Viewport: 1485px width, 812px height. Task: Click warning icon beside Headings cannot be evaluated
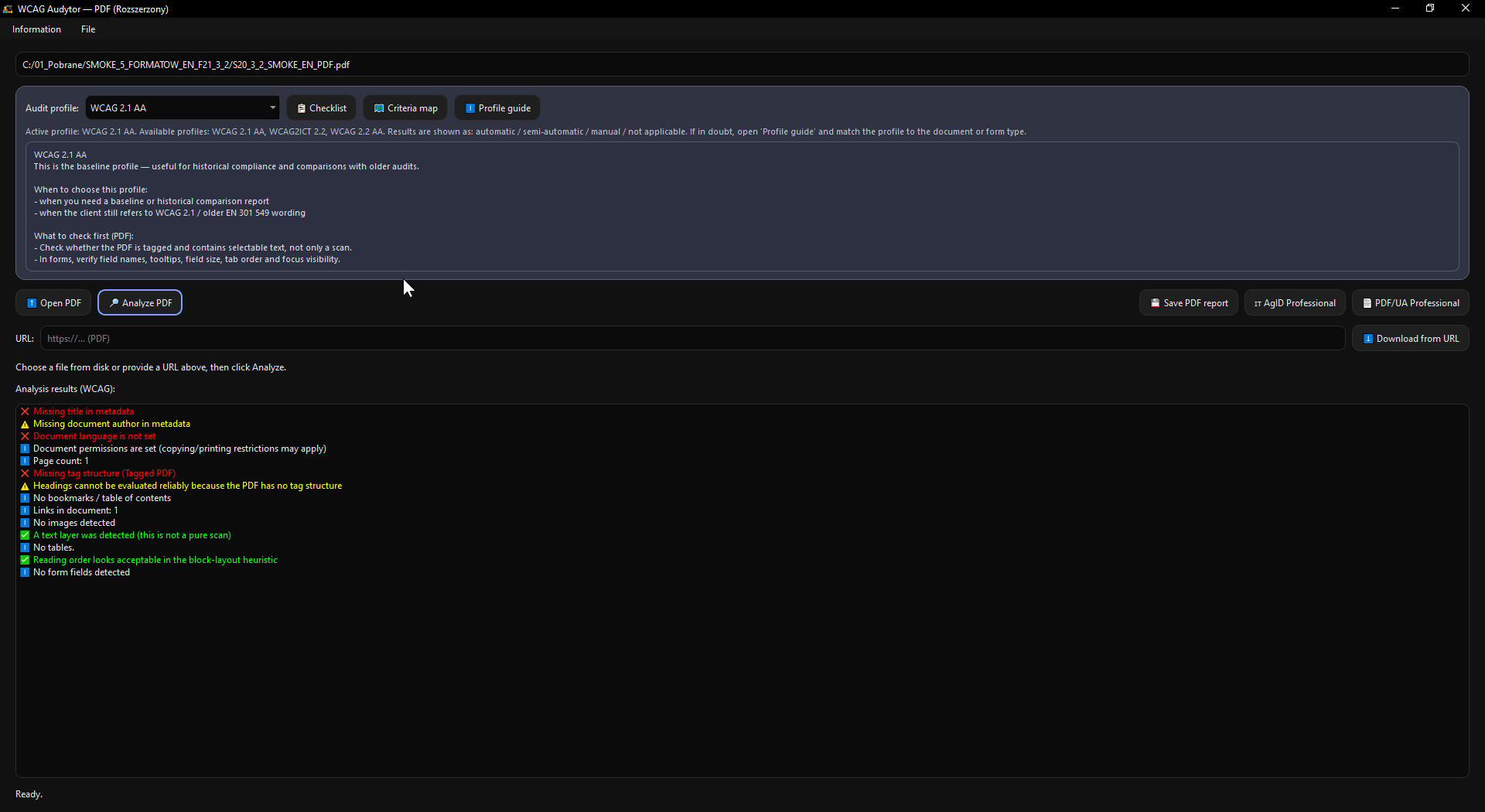[25, 486]
